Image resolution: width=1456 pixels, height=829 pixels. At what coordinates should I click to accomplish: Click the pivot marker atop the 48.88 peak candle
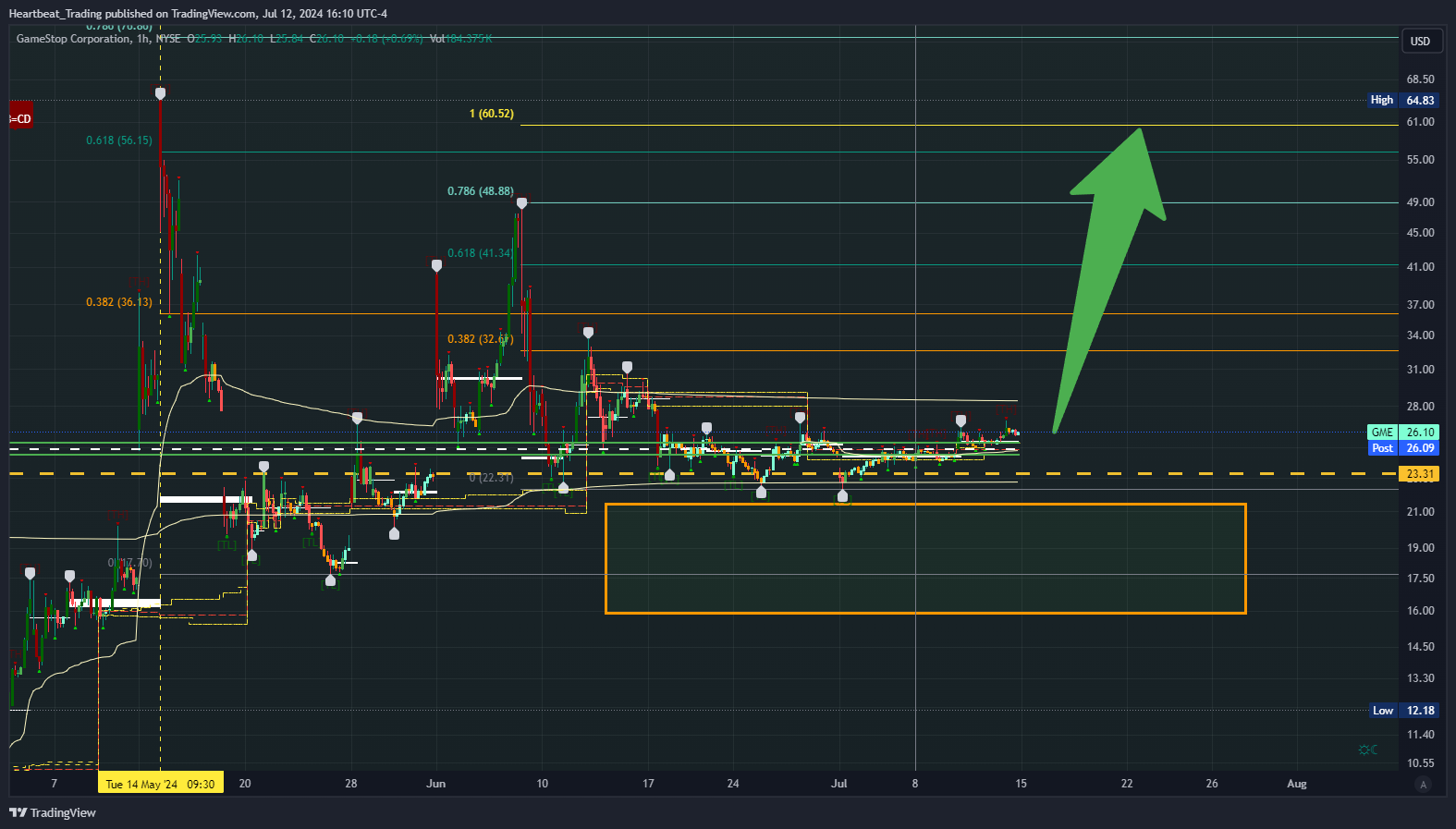point(522,203)
